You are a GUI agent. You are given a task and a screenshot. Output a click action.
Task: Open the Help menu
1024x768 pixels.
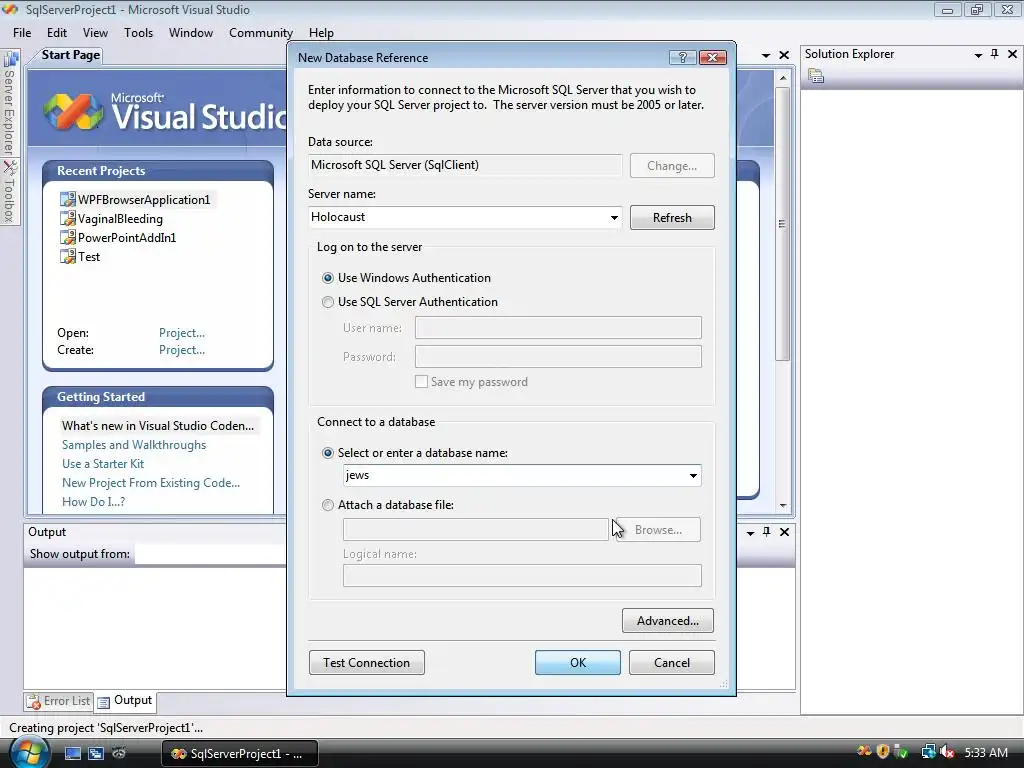(321, 33)
